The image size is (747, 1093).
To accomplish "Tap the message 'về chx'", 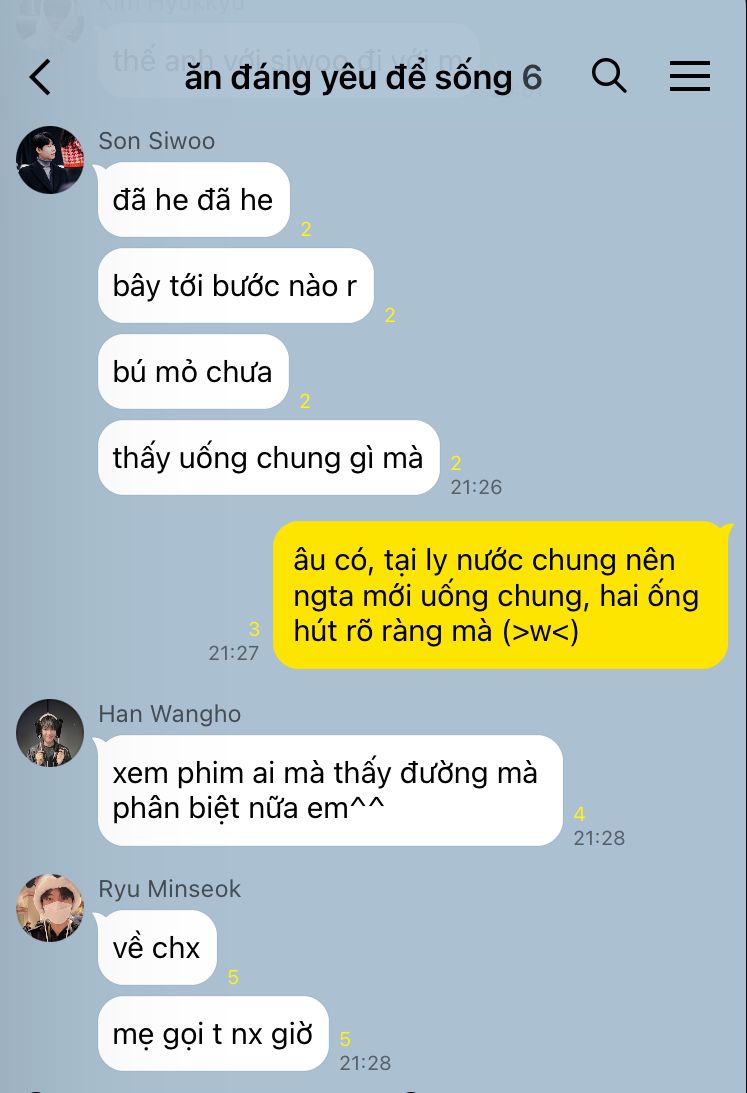I will 157,947.
